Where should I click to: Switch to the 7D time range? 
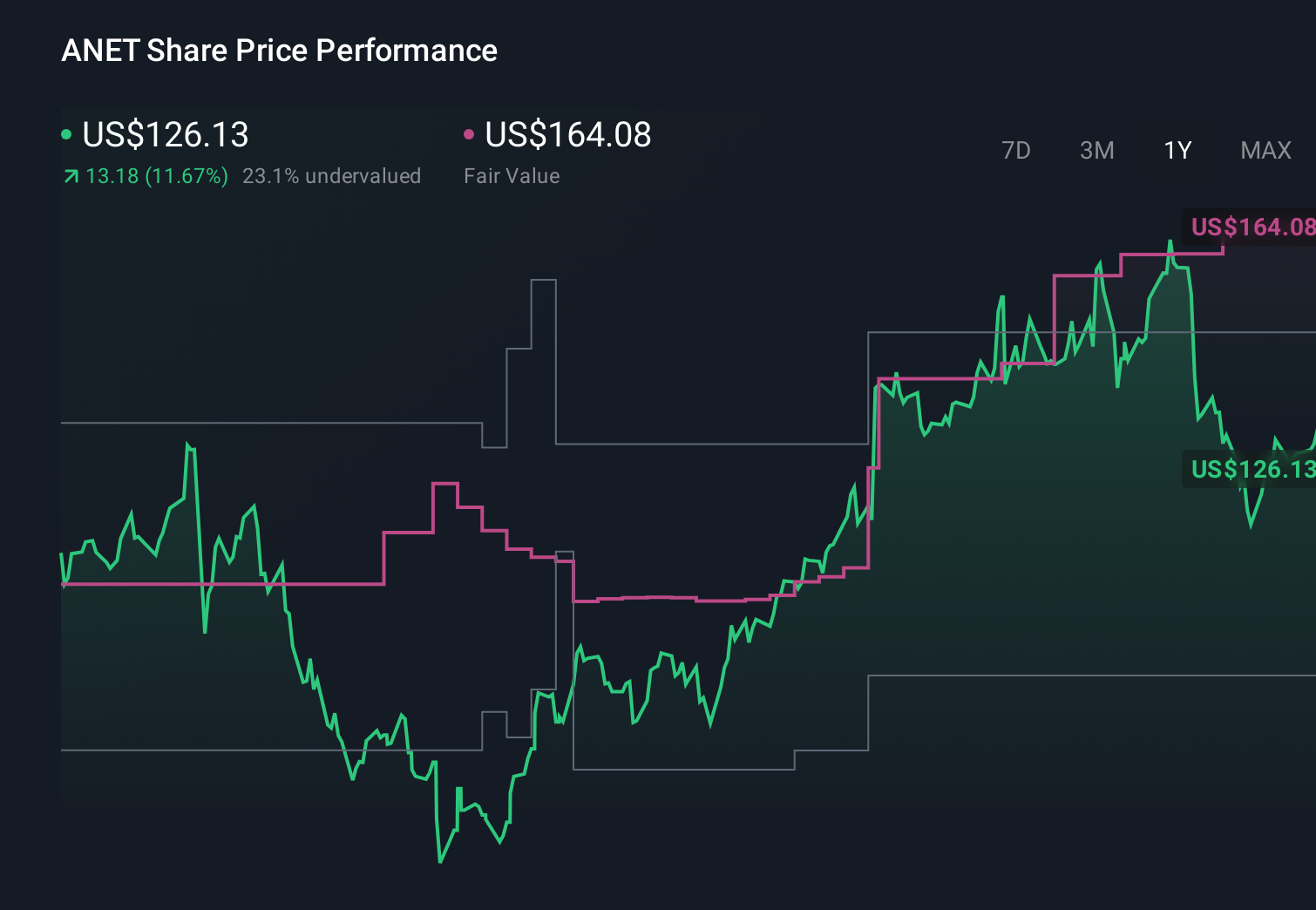1016,150
